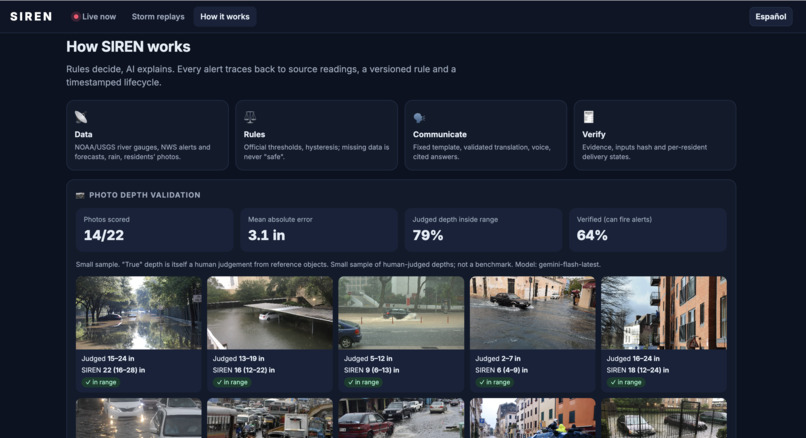This screenshot has width=806, height=438.
Task: Click the satellite dish Data icon
Action: click(81, 117)
